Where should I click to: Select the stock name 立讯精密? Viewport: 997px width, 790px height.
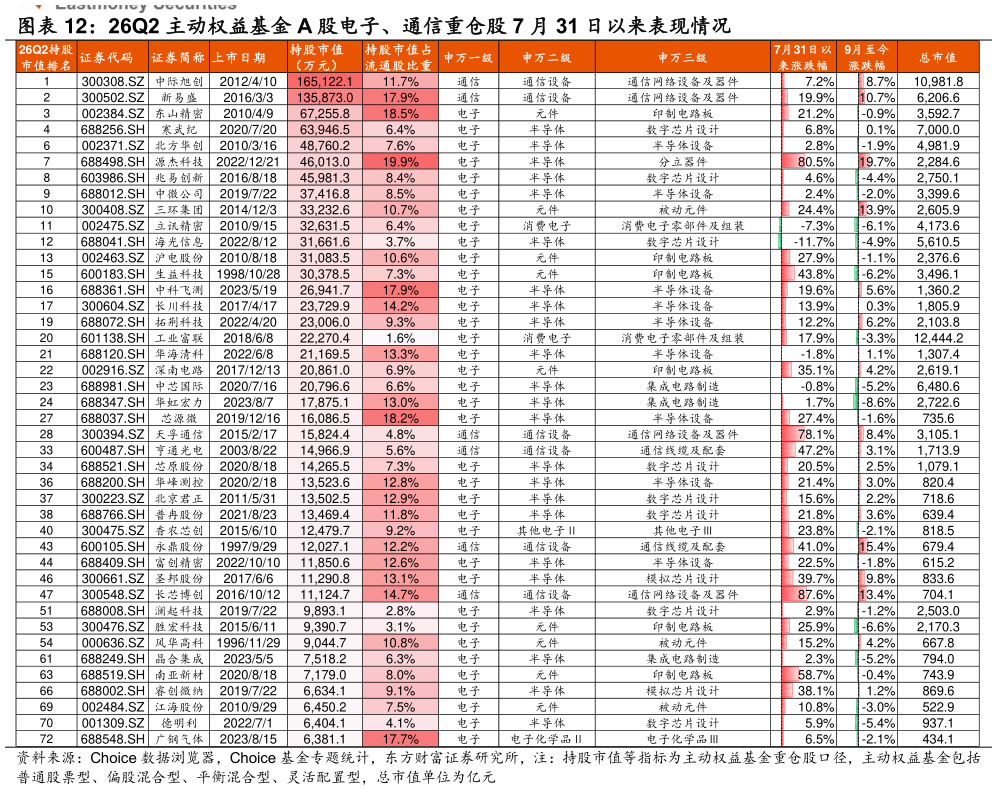tap(179, 226)
